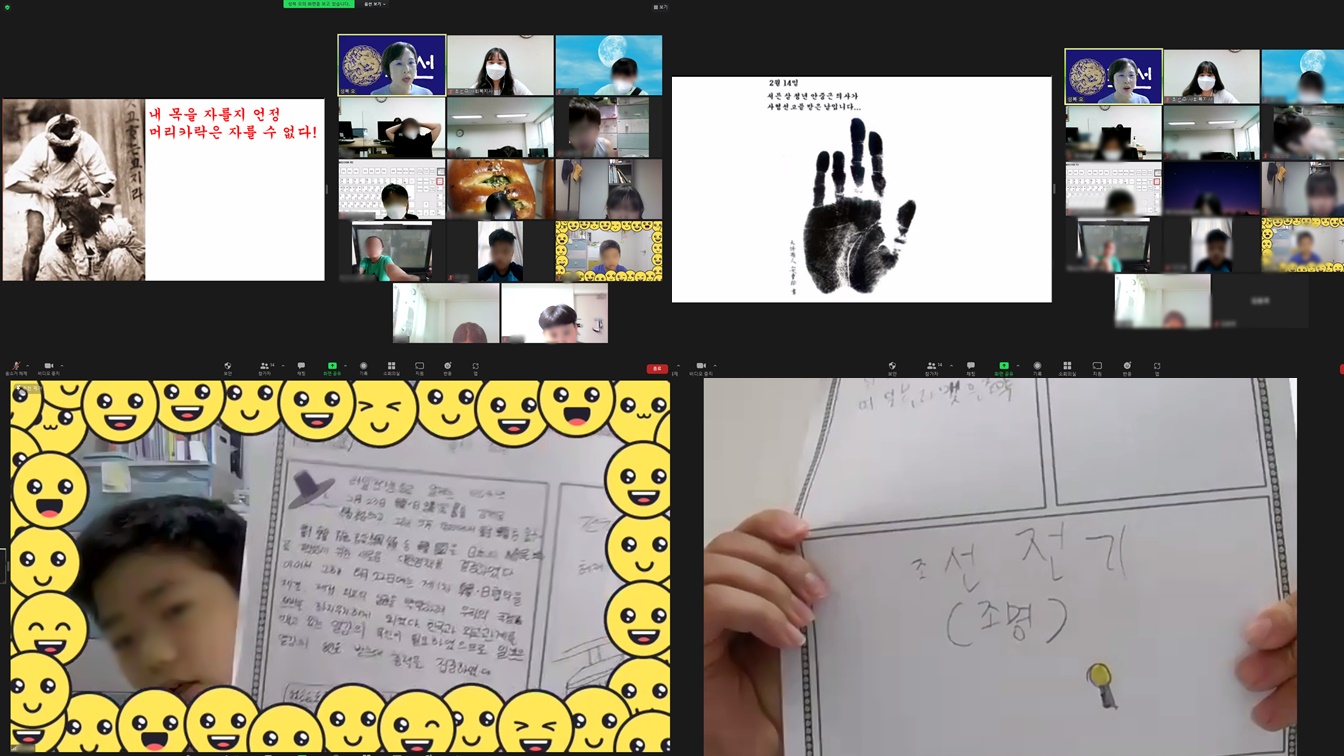Open Security shield in the left toolbar
The height and width of the screenshot is (756, 1344).
pyautogui.click(x=228, y=367)
